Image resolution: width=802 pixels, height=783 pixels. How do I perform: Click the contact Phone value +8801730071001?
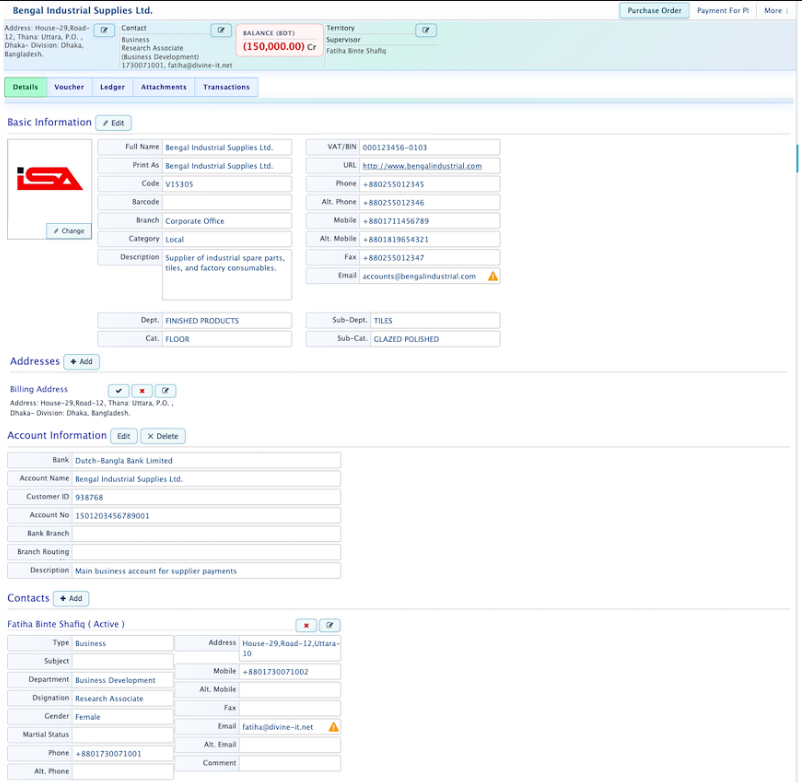pyautogui.click(x=123, y=754)
